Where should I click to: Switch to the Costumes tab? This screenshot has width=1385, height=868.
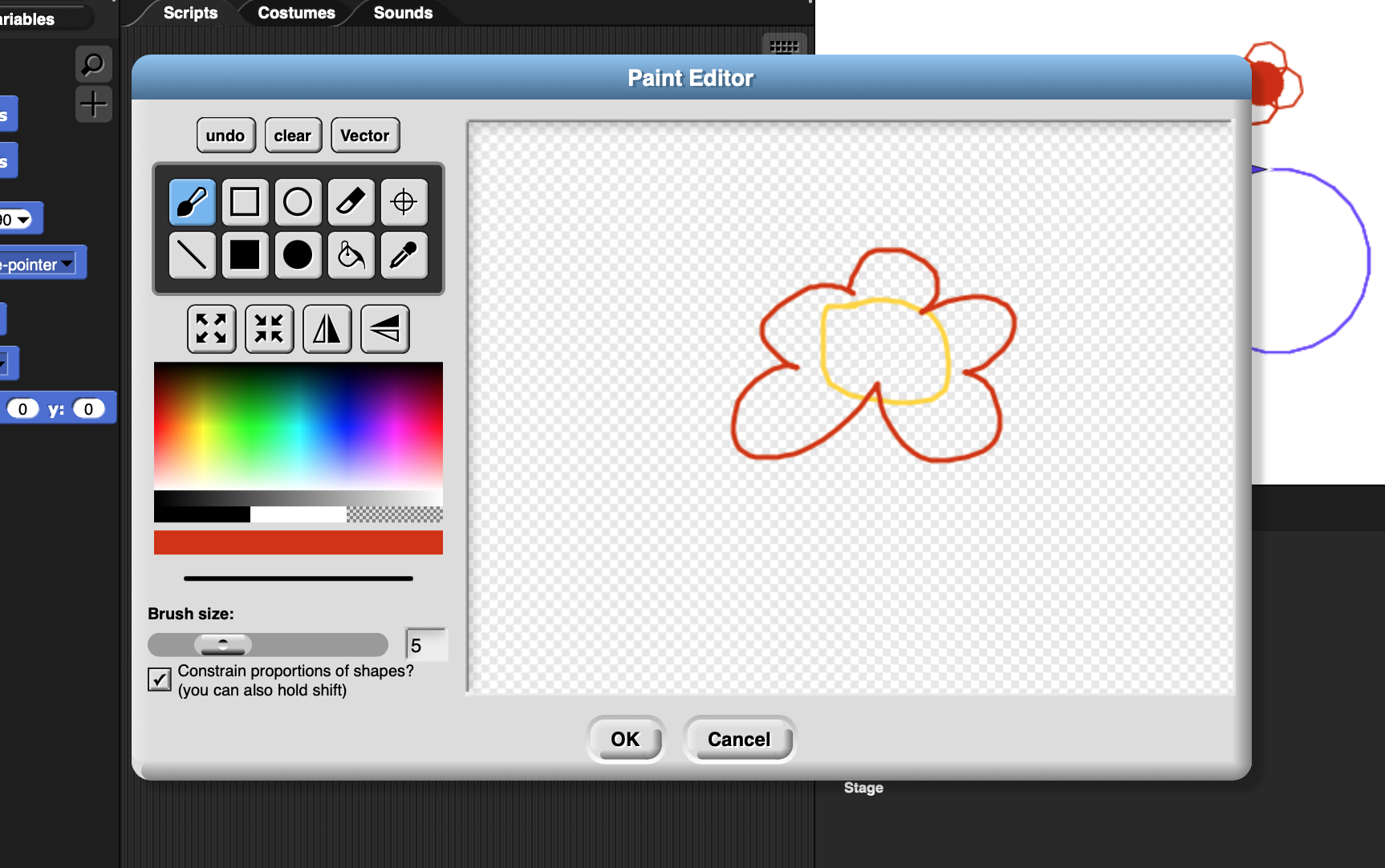click(296, 13)
